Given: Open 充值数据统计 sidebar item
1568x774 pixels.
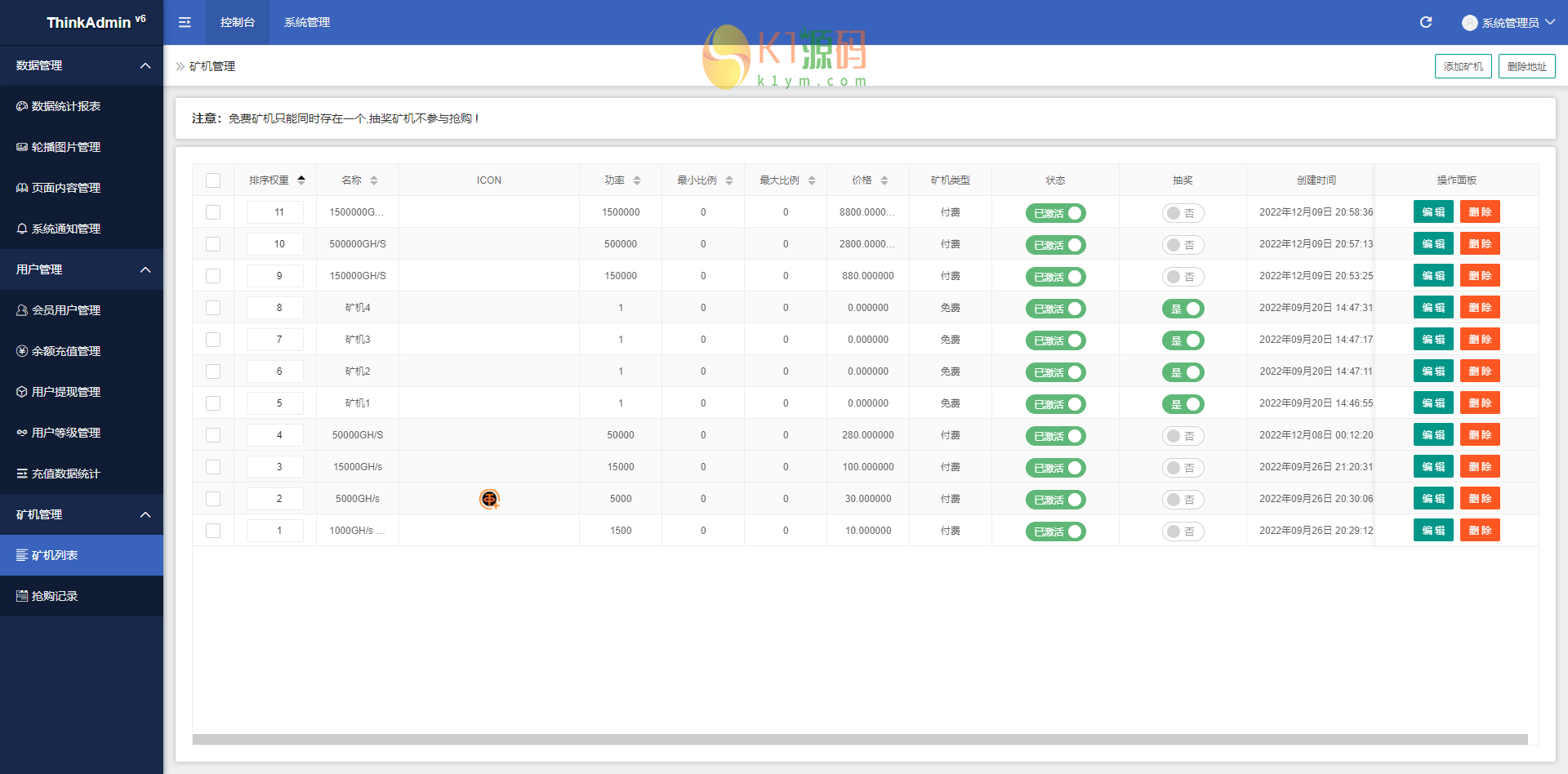Looking at the screenshot, I should click(x=82, y=474).
